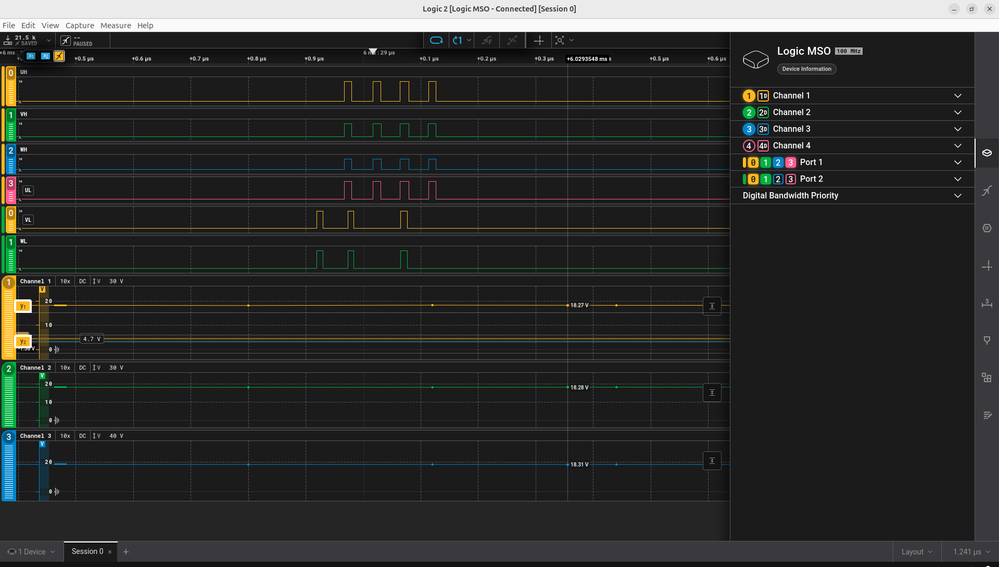Open the Analyzers sidebar icon
This screenshot has height=567, width=999.
[987, 228]
